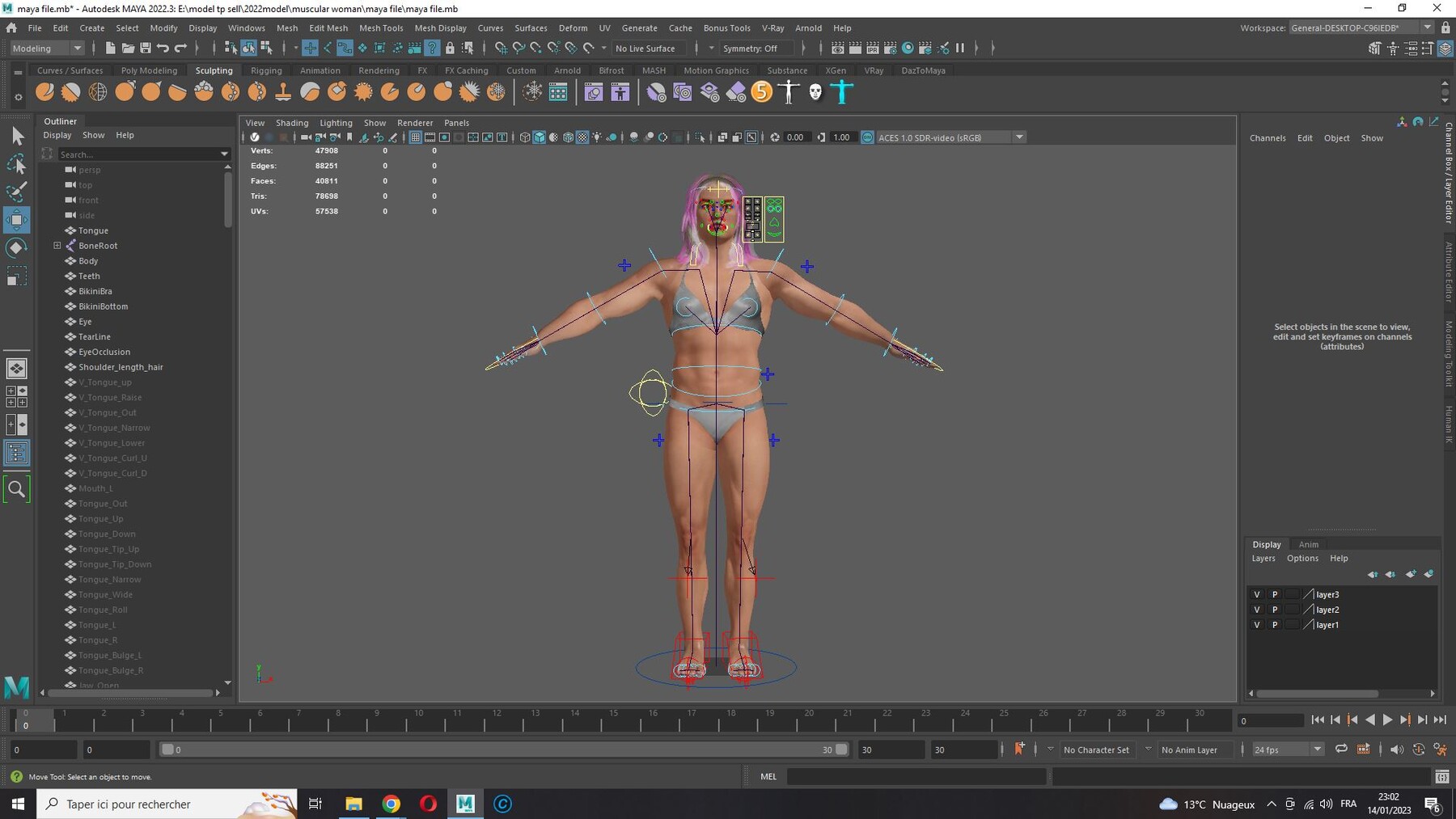Viewport: 1456px width, 819px height.
Task: Expand the BoneRoot node in Outliner
Action: 57,246
